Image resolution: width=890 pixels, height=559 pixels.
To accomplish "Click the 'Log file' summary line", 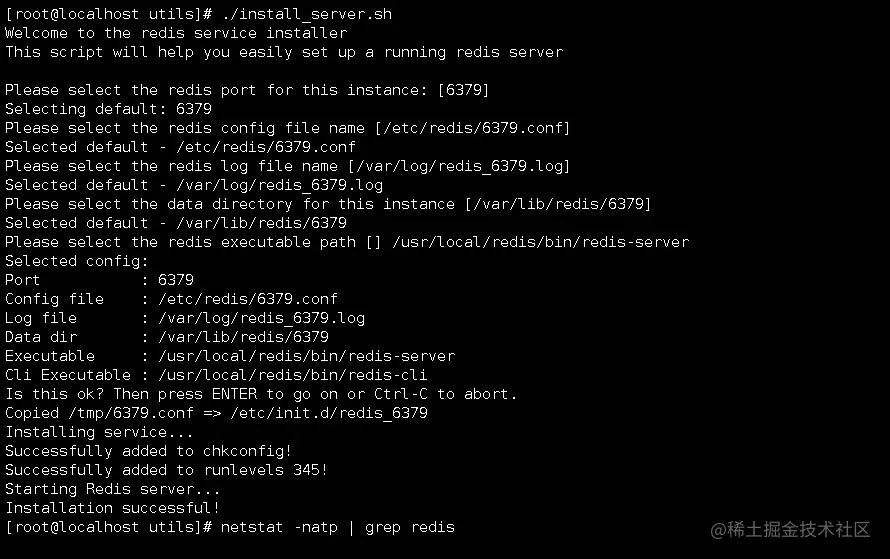I will tap(185, 318).
